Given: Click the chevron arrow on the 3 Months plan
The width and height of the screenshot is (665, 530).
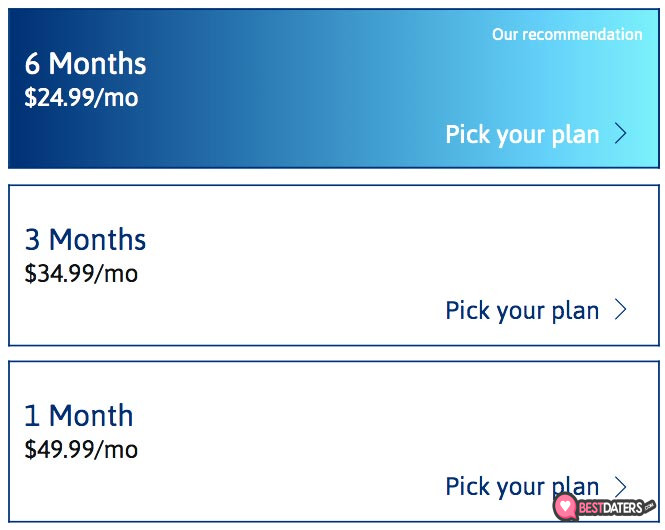Looking at the screenshot, I should click(x=621, y=310).
